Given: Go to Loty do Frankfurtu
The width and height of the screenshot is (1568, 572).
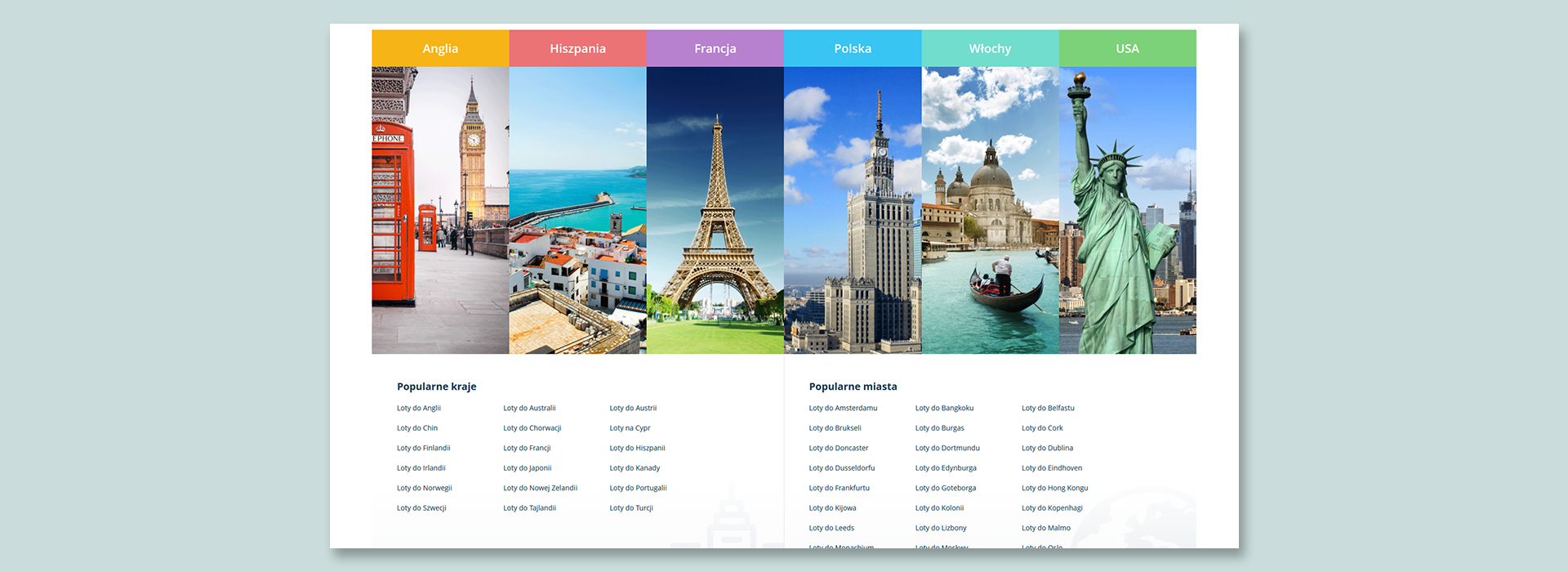Looking at the screenshot, I should (840, 488).
